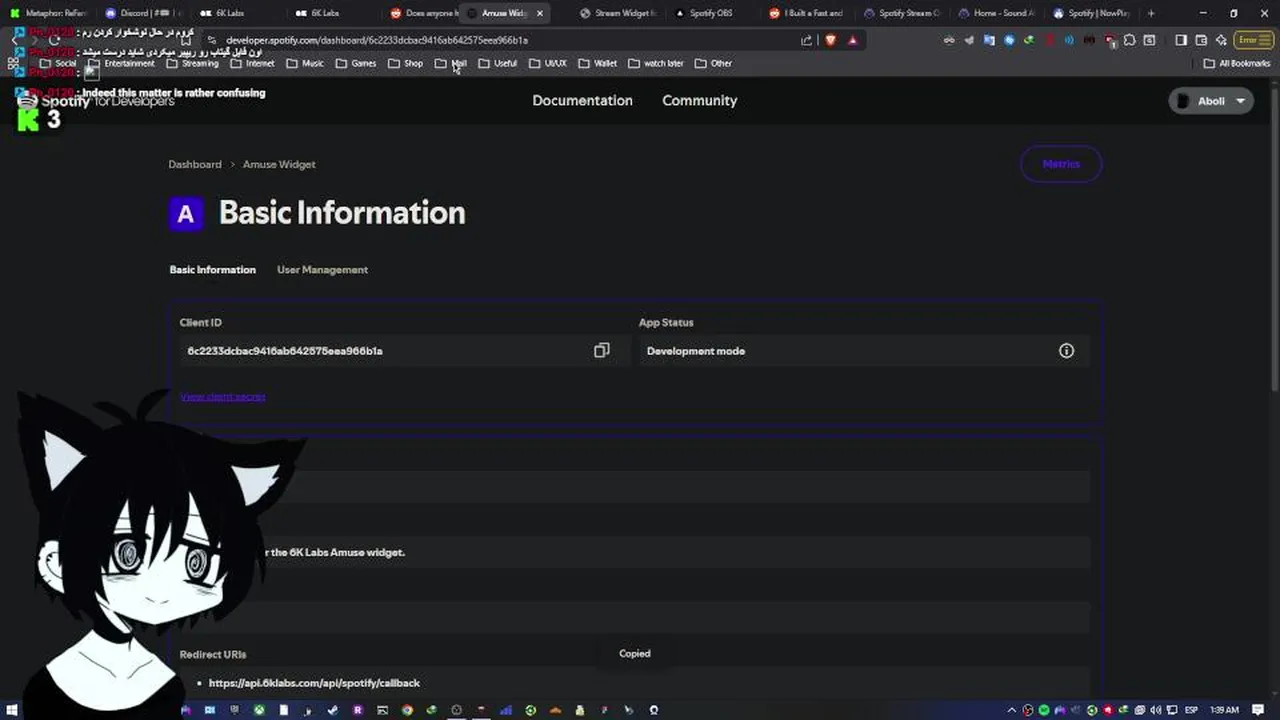Open the Community menu item
Viewport: 1280px width, 720px height.
point(699,100)
